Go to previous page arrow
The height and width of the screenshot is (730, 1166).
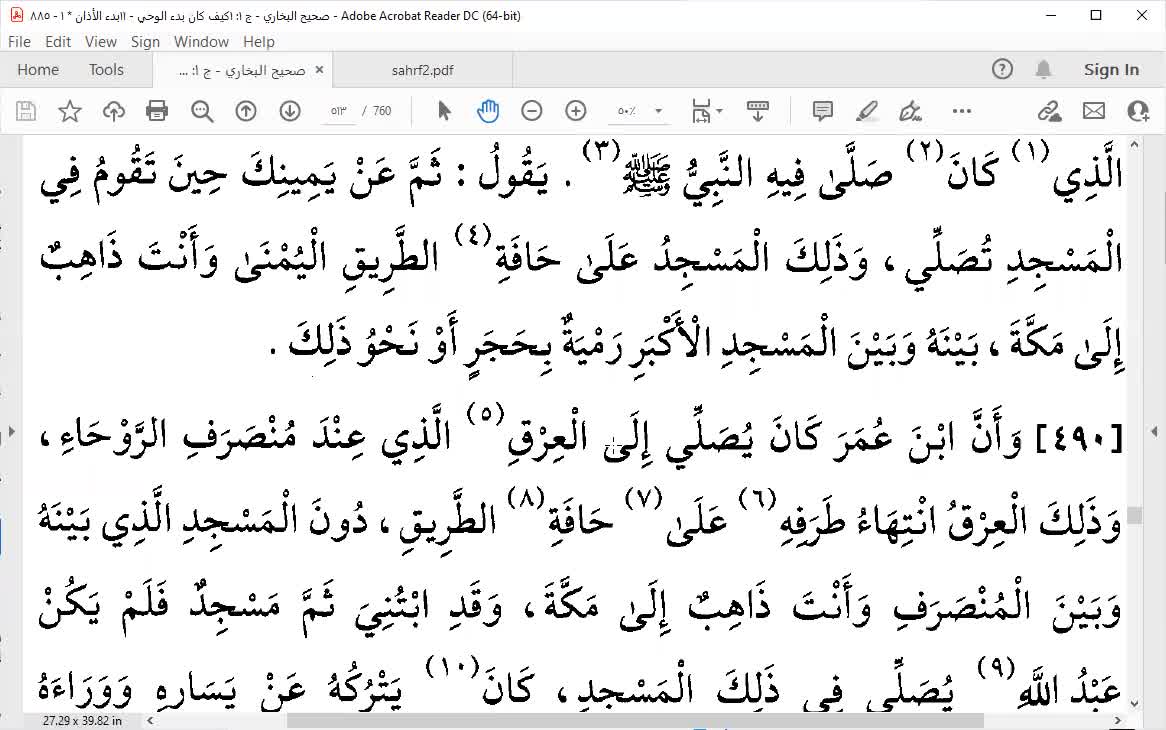coord(245,112)
